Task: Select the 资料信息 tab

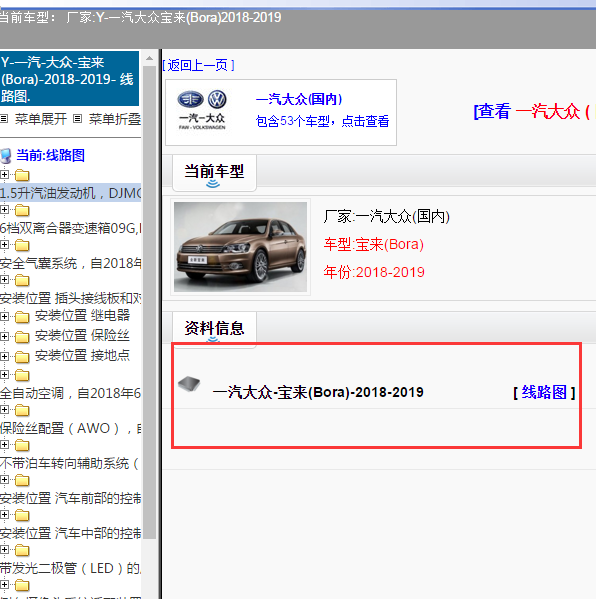Action: [x=214, y=329]
